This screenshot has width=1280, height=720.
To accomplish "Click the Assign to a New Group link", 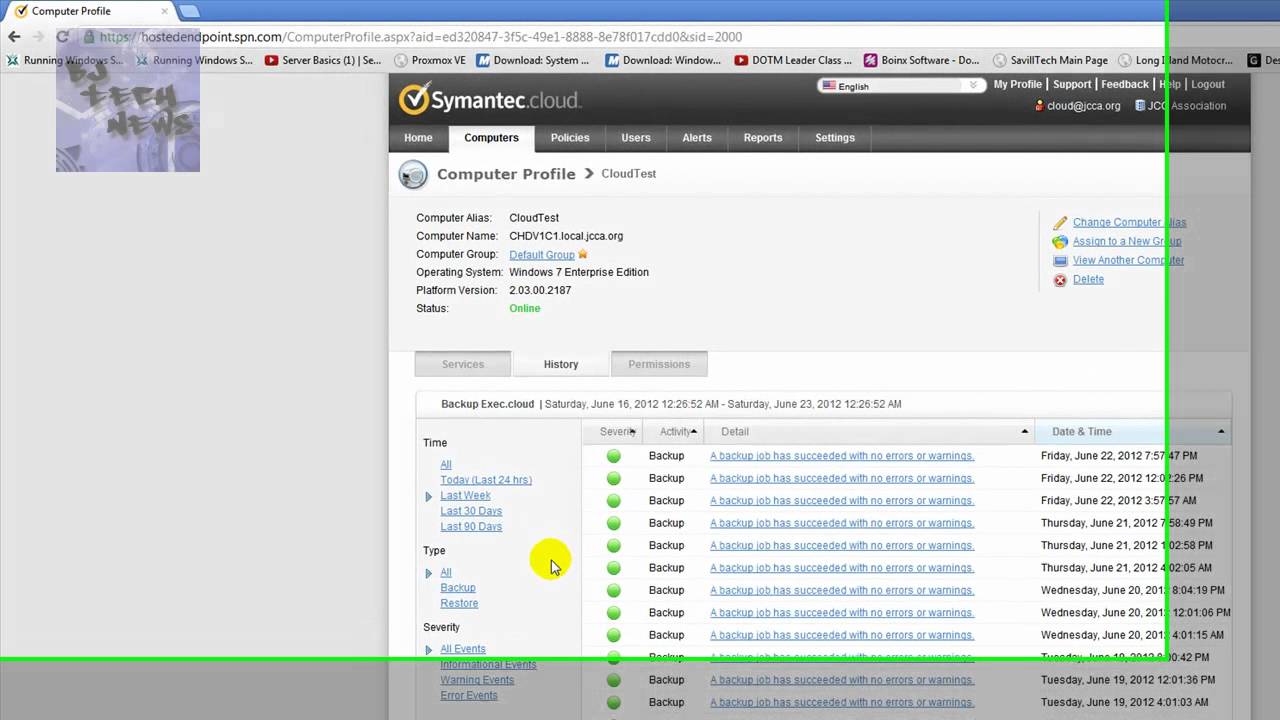I will point(1127,242).
